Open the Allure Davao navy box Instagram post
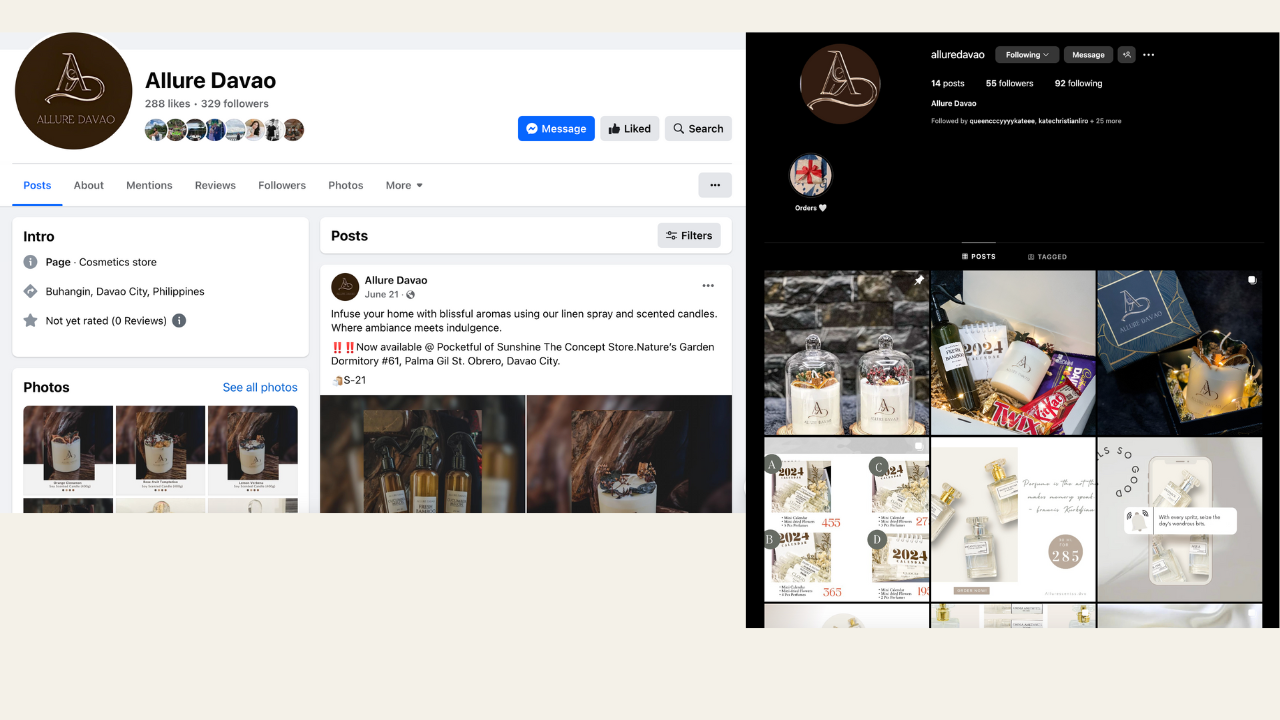The height and width of the screenshot is (720, 1280). [1180, 353]
